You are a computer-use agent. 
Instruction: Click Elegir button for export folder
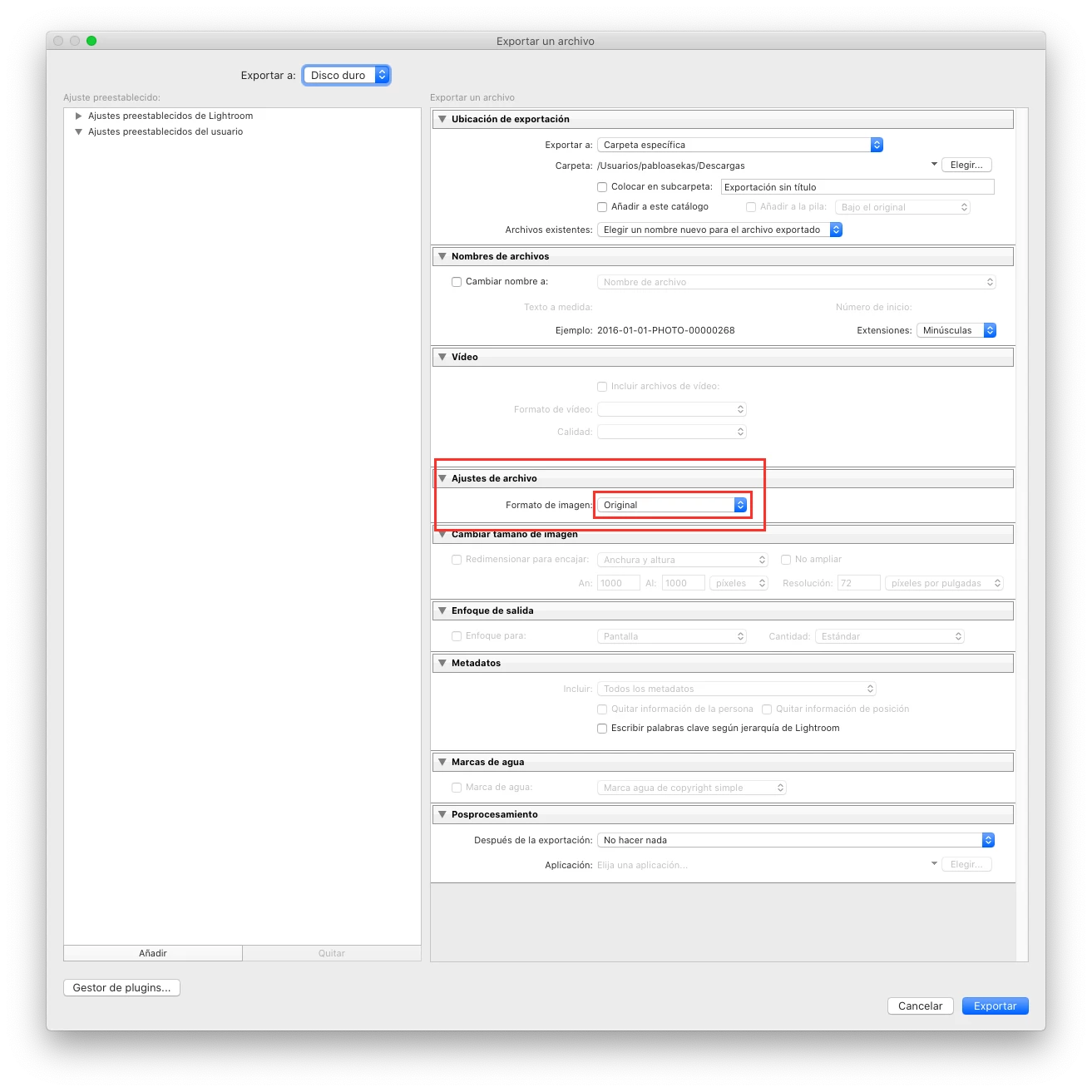pos(966,165)
